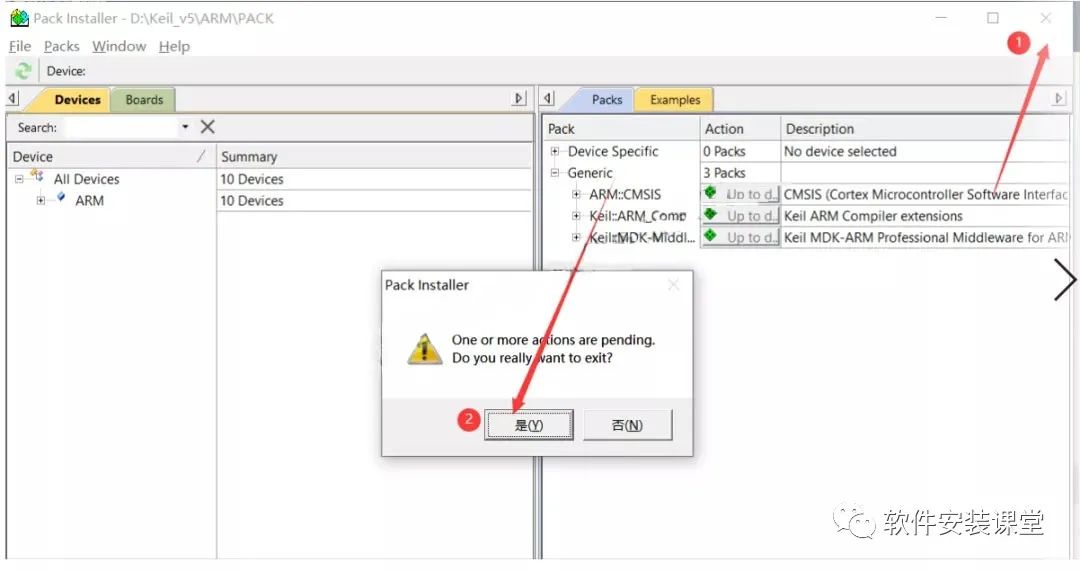Expand the Device Specific pack group
The height and width of the screenshot is (571, 1080).
tap(554, 151)
